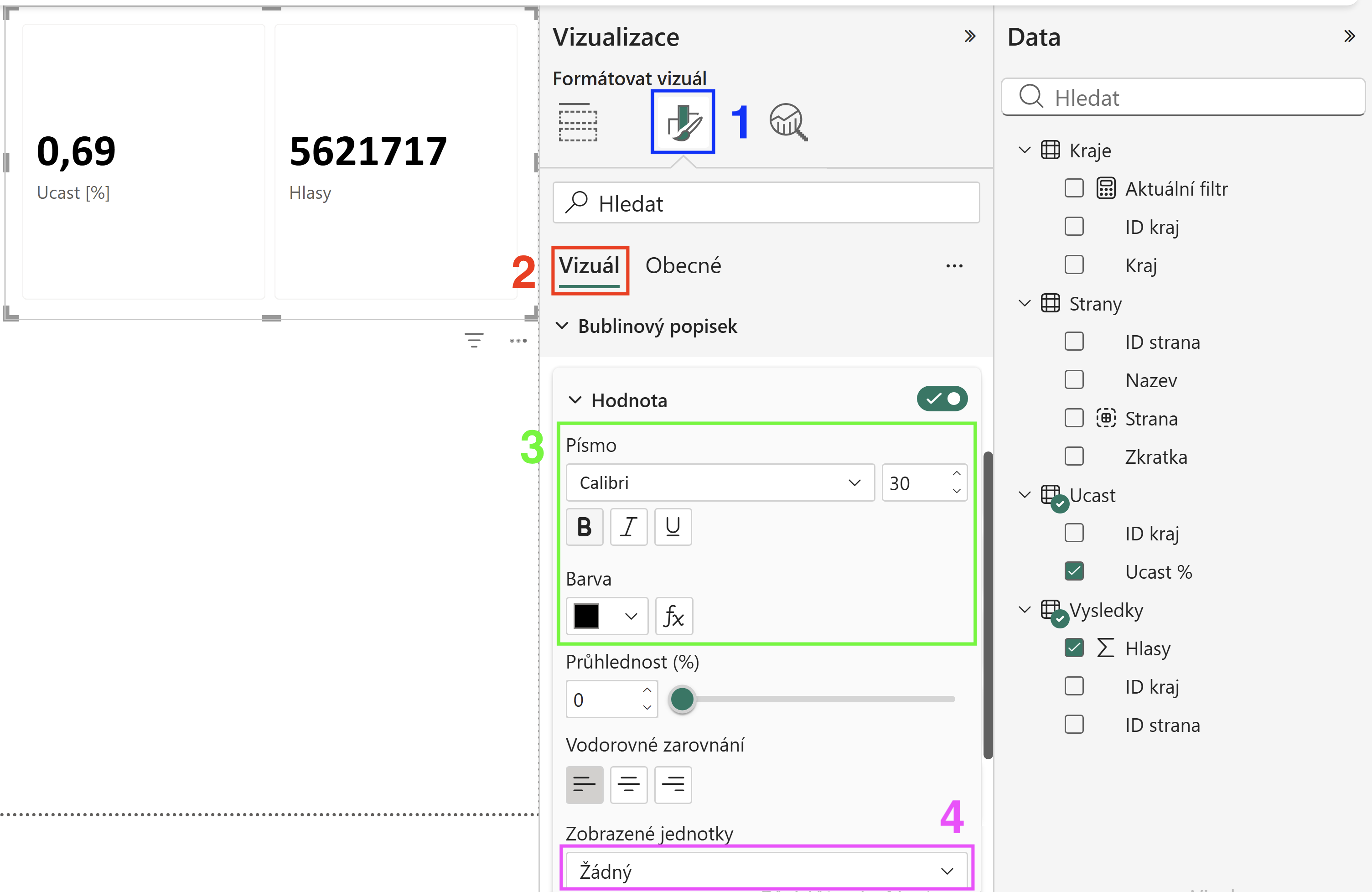This screenshot has height=892, width=1372.
Task: Increase the font size 30 stepper
Action: click(x=957, y=473)
